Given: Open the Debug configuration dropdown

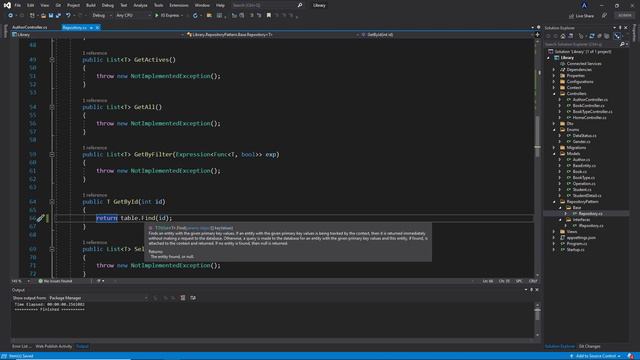Looking at the screenshot, I should 101,16.
